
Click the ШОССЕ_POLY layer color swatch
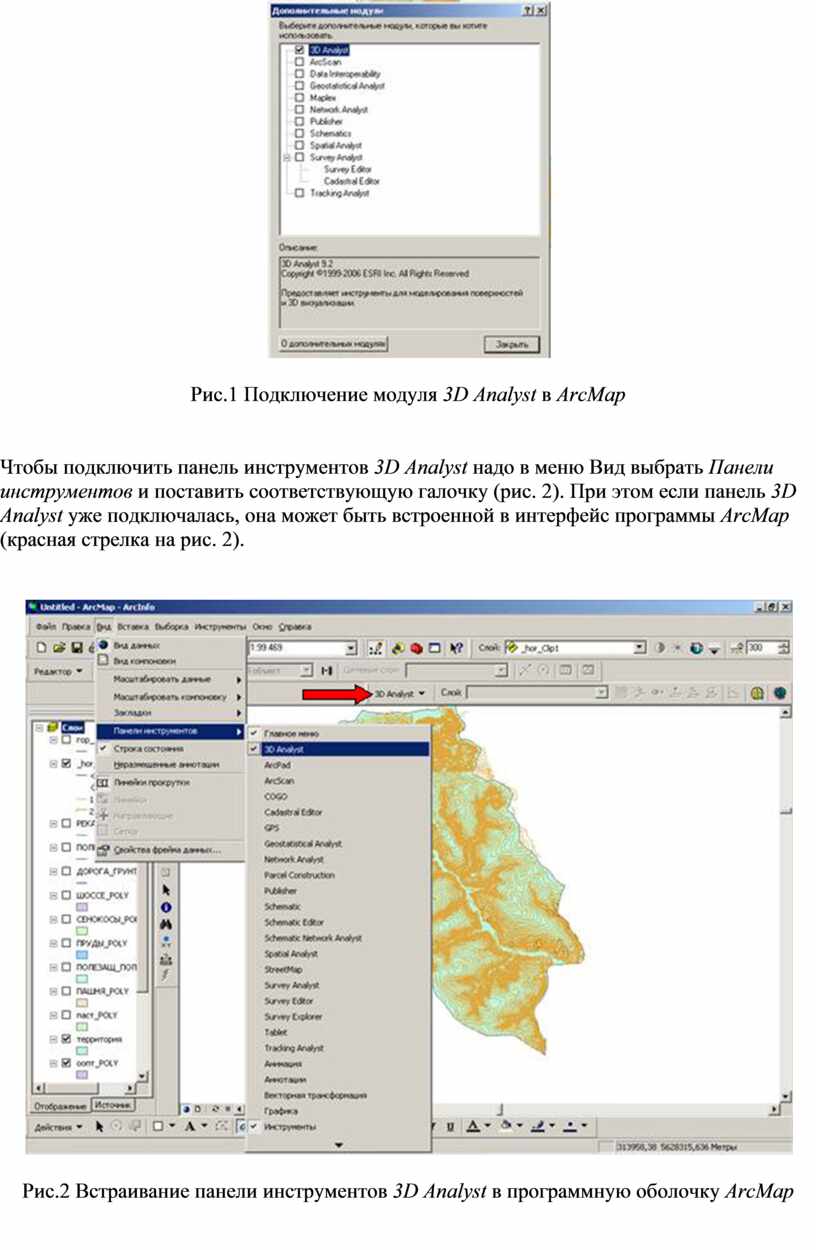coord(84,907)
